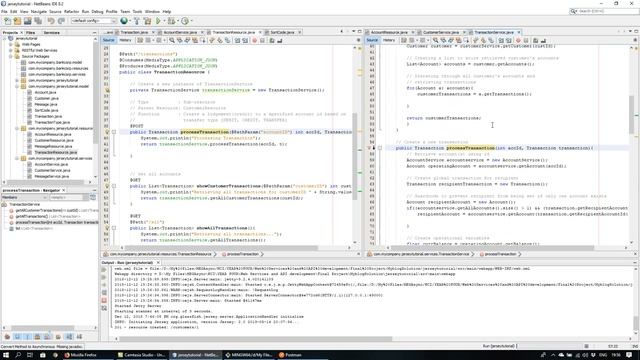Collapse the Source Packages node
The image size is (640, 360).
pyautogui.click(x=11, y=56)
